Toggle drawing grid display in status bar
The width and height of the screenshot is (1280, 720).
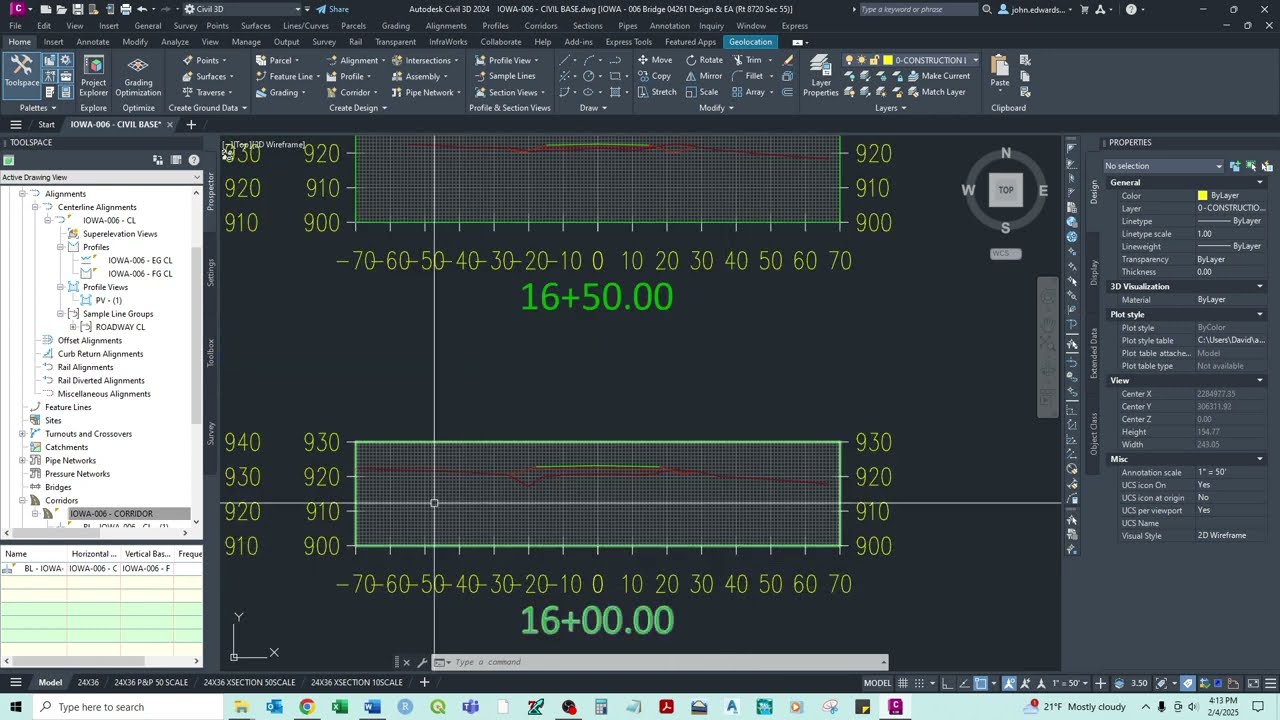[x=904, y=683]
